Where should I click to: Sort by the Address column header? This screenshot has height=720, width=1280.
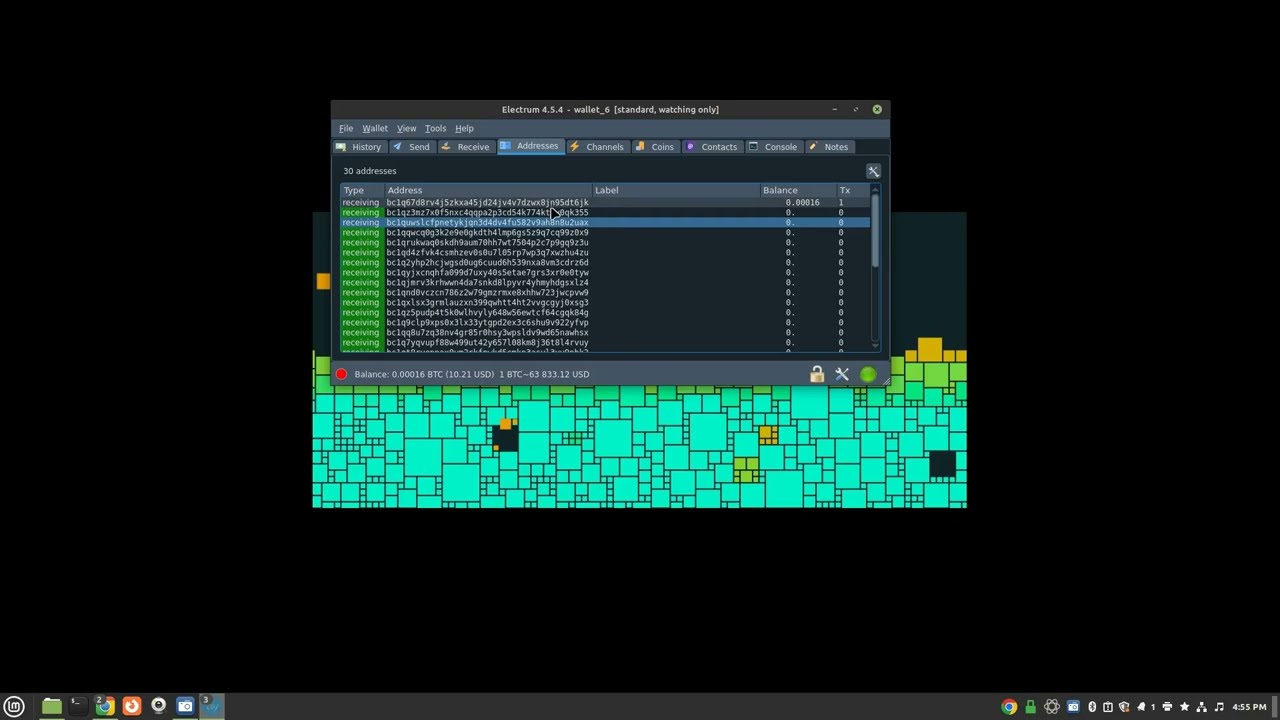pyautogui.click(x=489, y=190)
